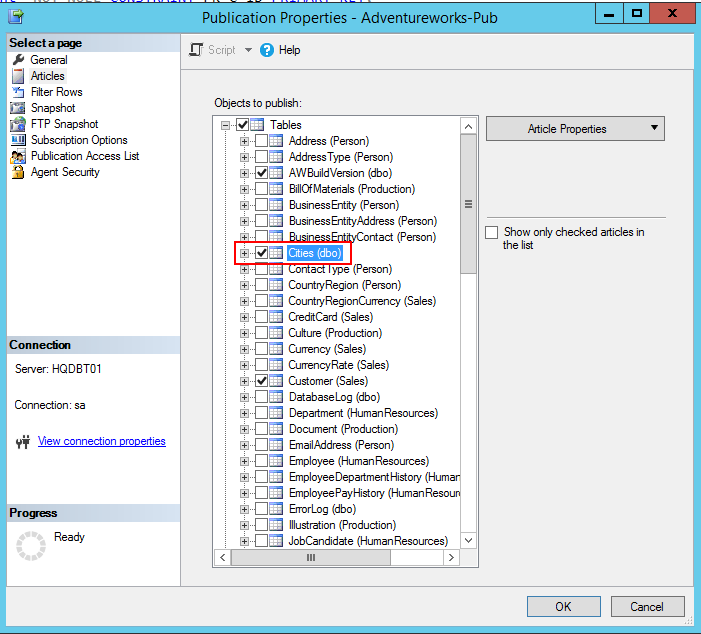The image size is (701, 634).
Task: Click the table icon beside Currency (Sales)
Action: point(276,349)
